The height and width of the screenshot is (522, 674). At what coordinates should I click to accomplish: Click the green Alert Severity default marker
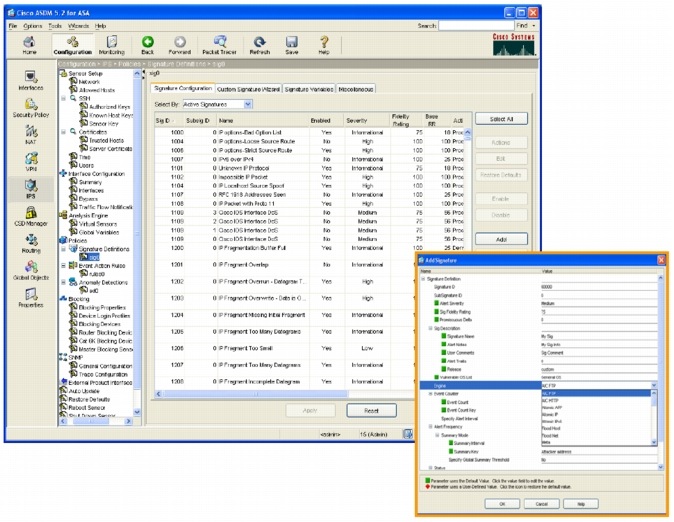[x=436, y=303]
